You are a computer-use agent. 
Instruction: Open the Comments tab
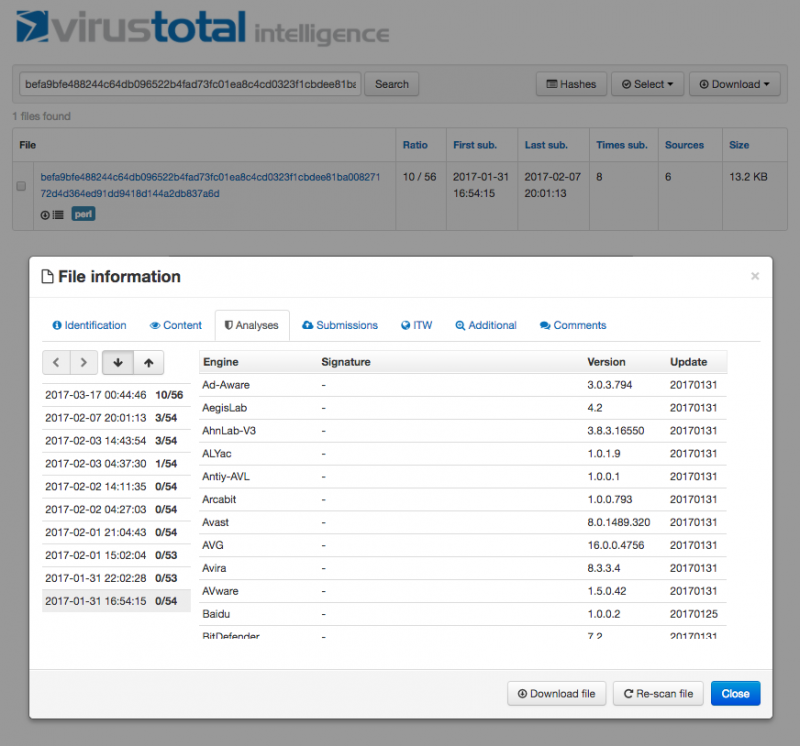click(573, 325)
